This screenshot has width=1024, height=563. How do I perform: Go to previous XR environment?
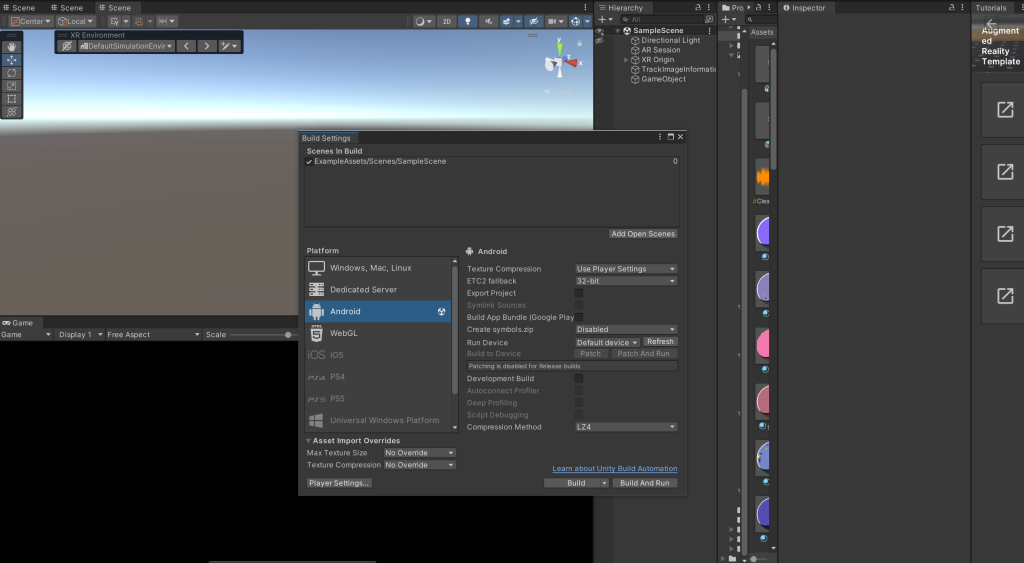(x=186, y=46)
